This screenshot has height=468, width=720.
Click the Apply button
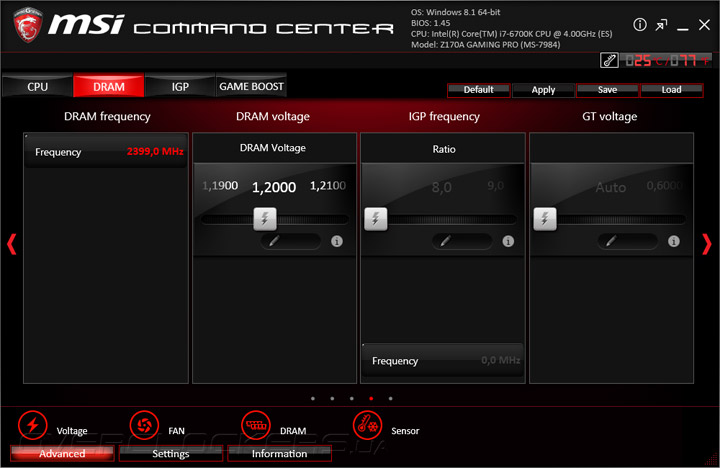pos(543,90)
